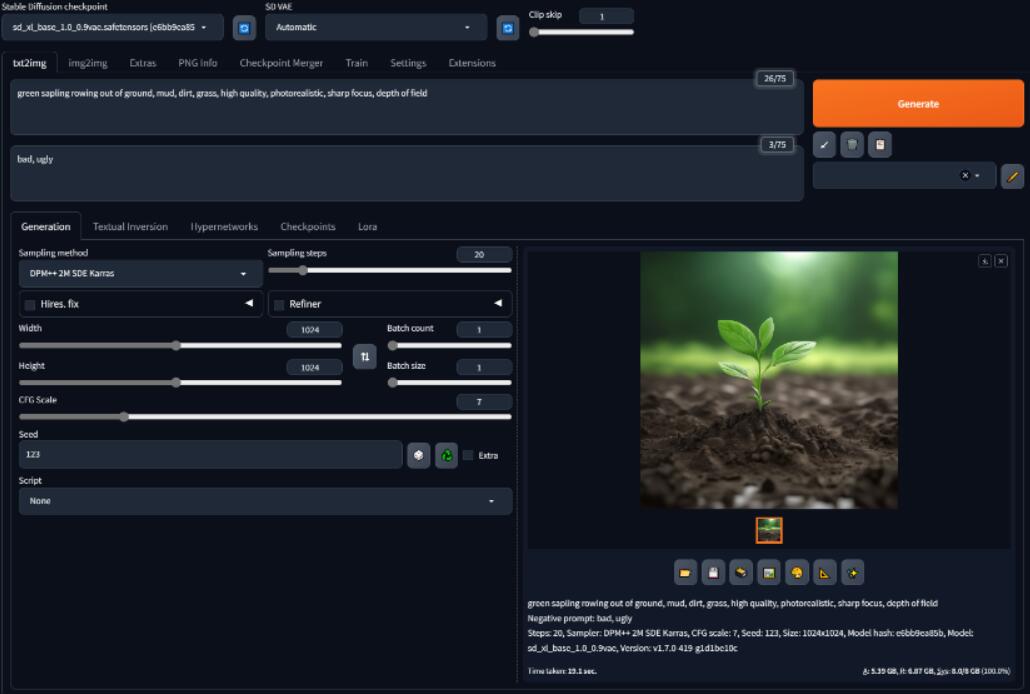Refresh the SD VAE list
The image size is (1030, 694).
click(x=507, y=28)
